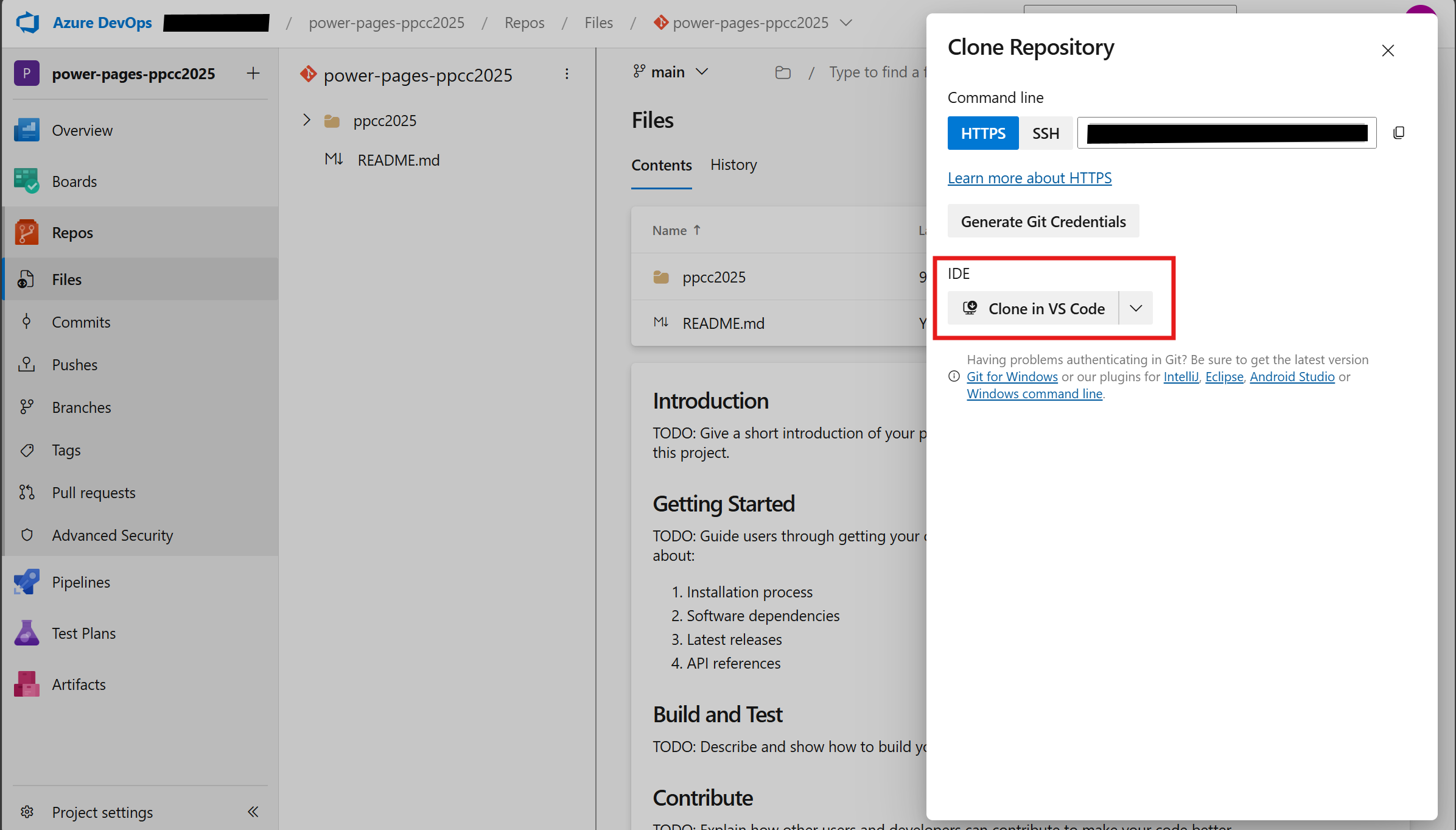Open Pipelines in the sidebar
The width and height of the screenshot is (1456, 830).
coord(81,582)
